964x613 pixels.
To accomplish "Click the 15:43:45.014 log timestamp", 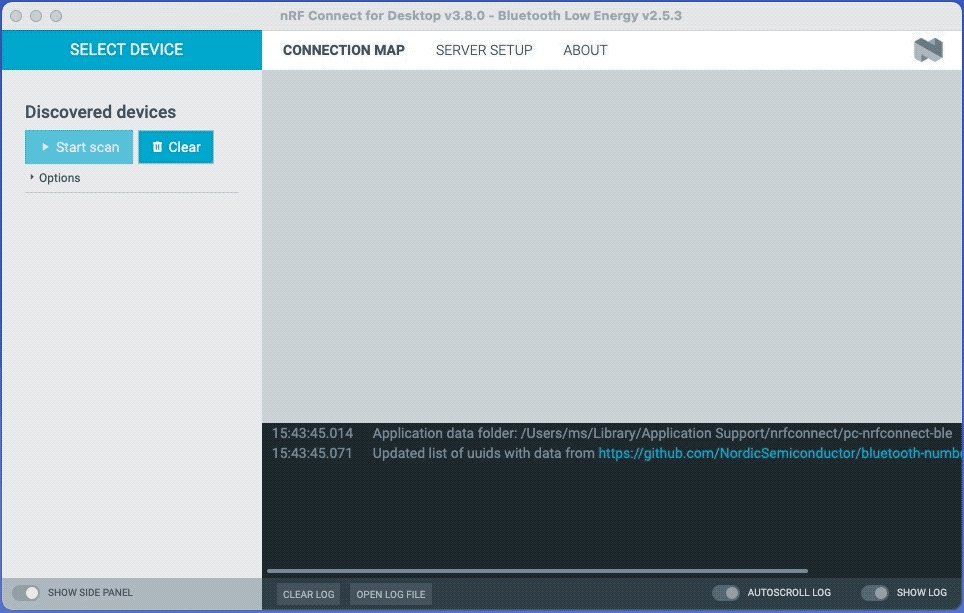I will (x=312, y=433).
